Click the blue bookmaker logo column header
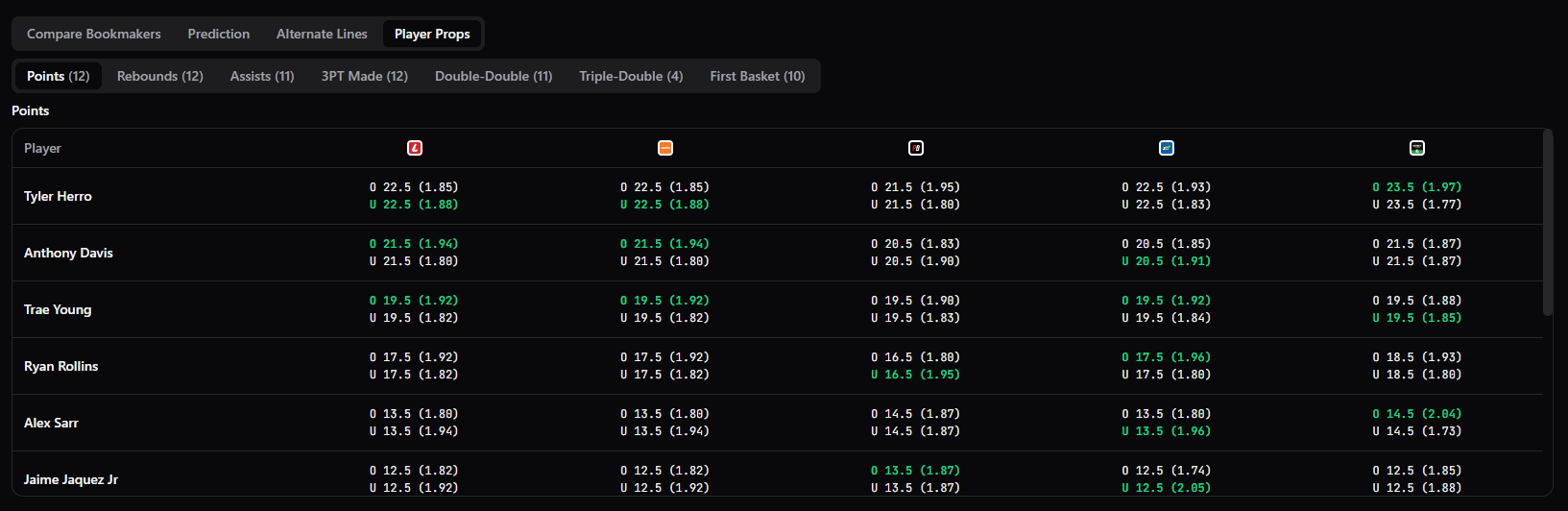This screenshot has height=511, width=1568. pyautogui.click(x=1167, y=148)
